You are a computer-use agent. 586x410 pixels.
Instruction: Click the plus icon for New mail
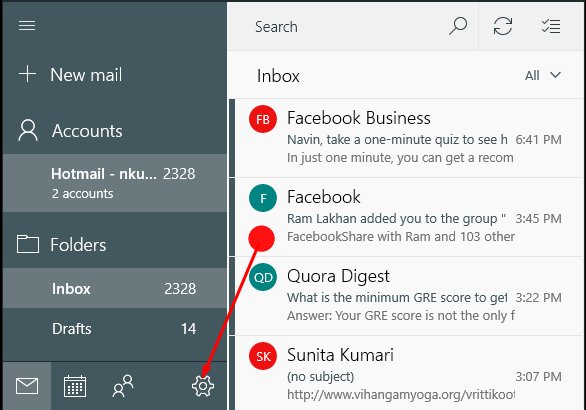[27, 74]
